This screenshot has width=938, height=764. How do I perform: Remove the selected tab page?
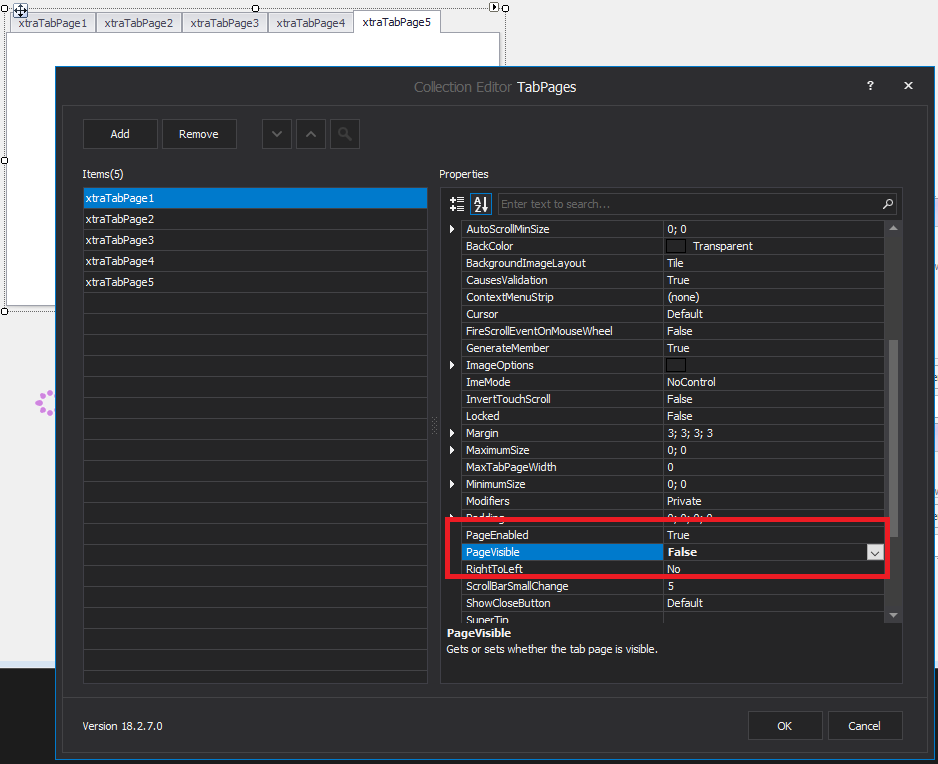199,133
